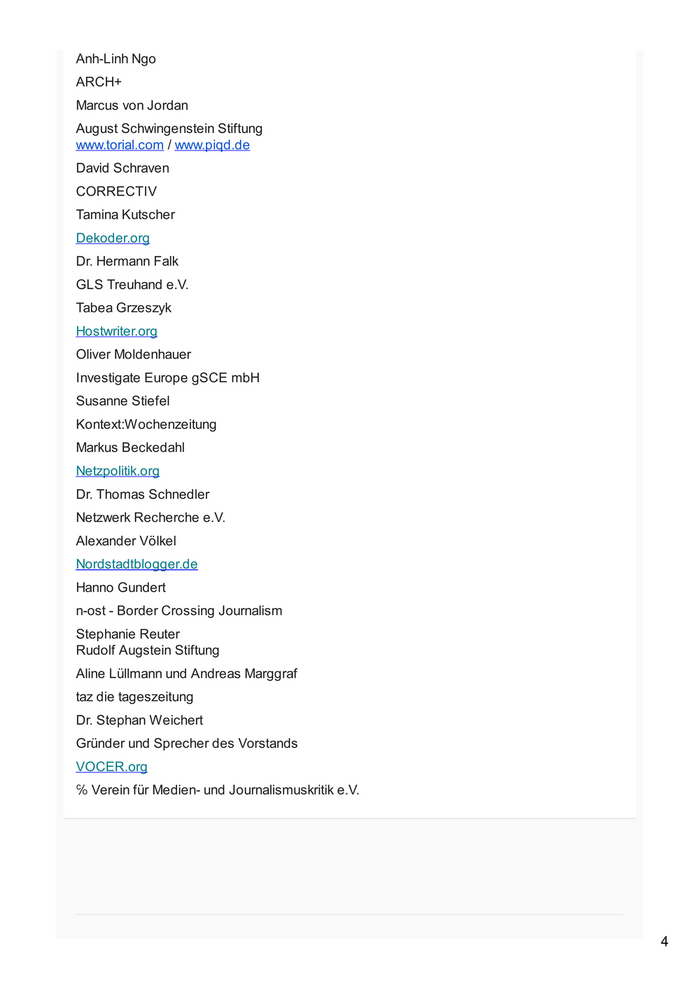Open the www.torial.com link

[x=119, y=145]
